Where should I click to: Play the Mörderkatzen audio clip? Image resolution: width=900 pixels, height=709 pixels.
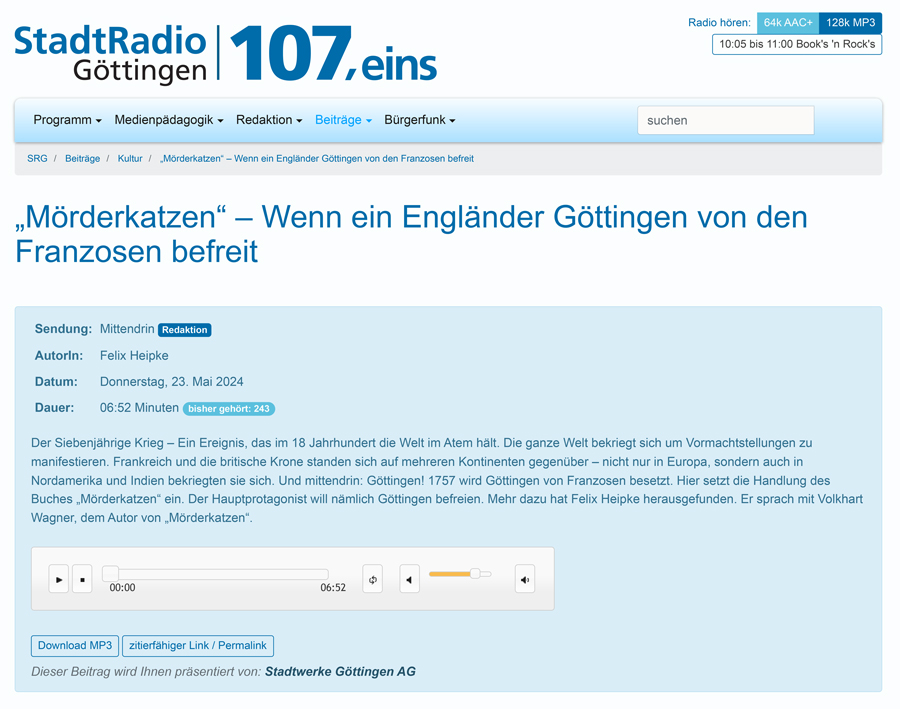coord(59,579)
